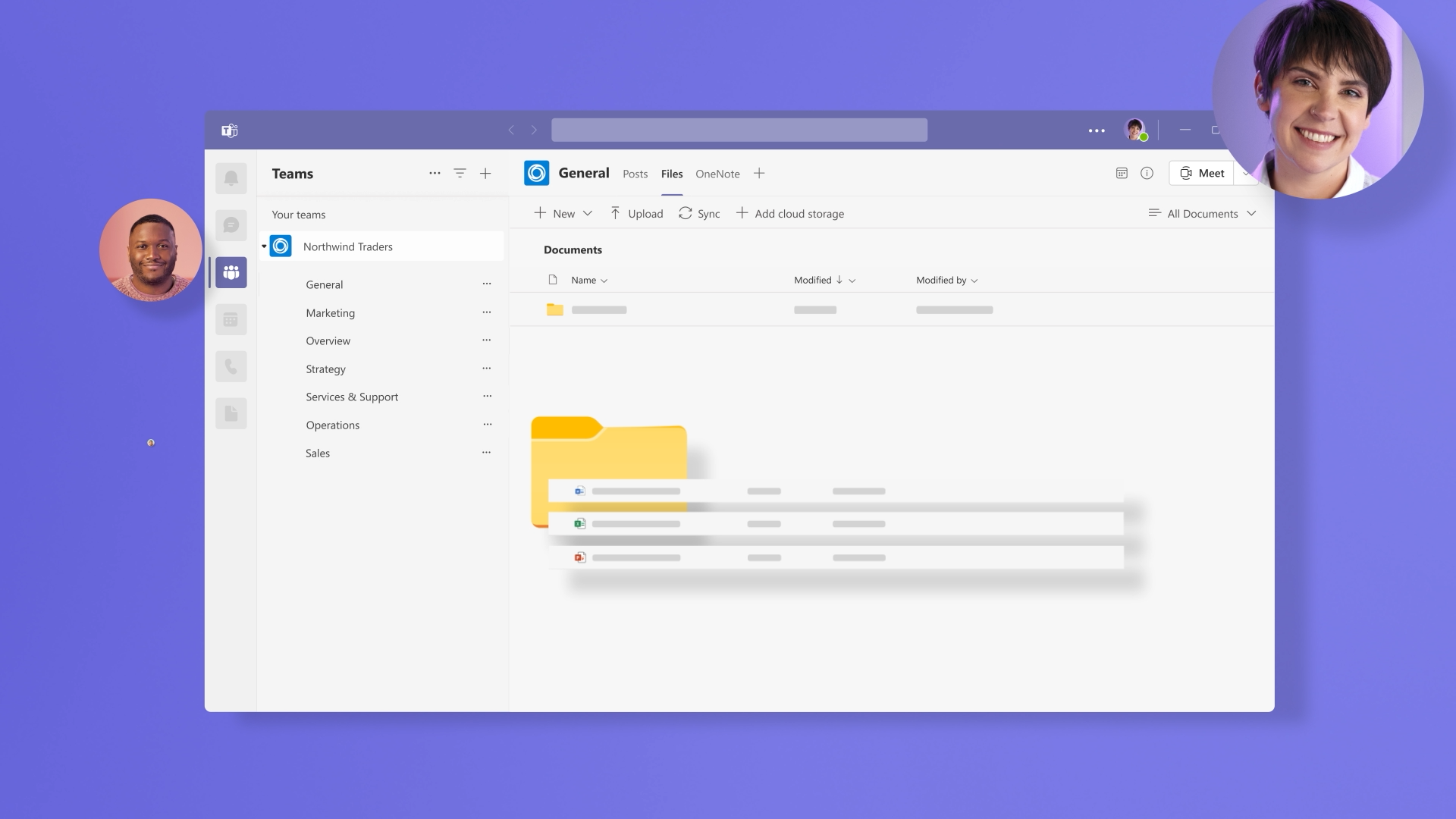Viewport: 1456px width, 819px height.
Task: Open the Marketing channel
Action: click(x=331, y=312)
